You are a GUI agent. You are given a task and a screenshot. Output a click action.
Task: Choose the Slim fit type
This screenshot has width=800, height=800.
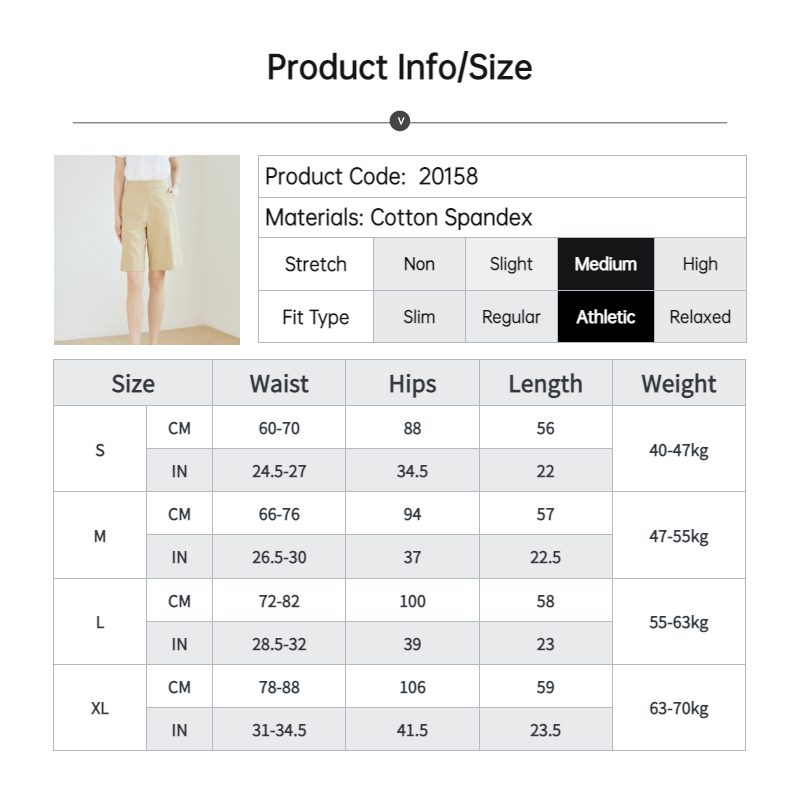[x=419, y=317]
